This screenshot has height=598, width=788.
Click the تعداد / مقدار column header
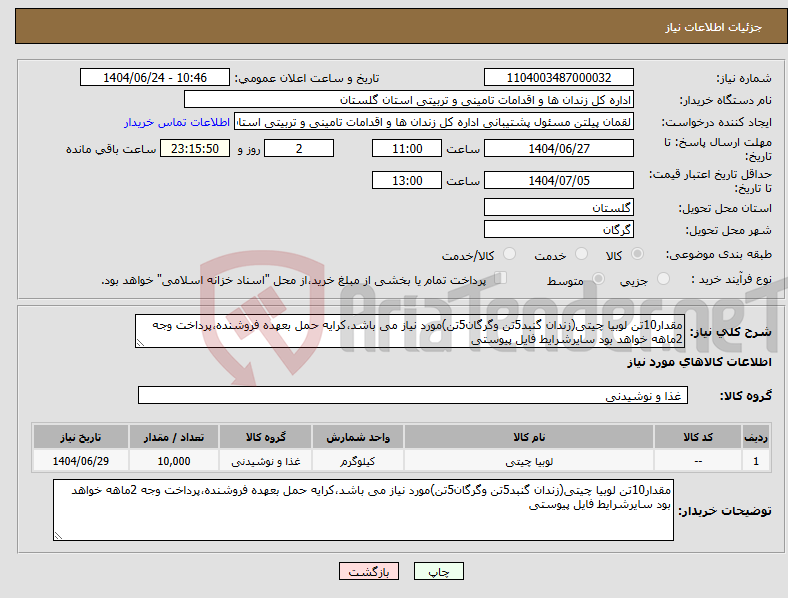point(174,437)
